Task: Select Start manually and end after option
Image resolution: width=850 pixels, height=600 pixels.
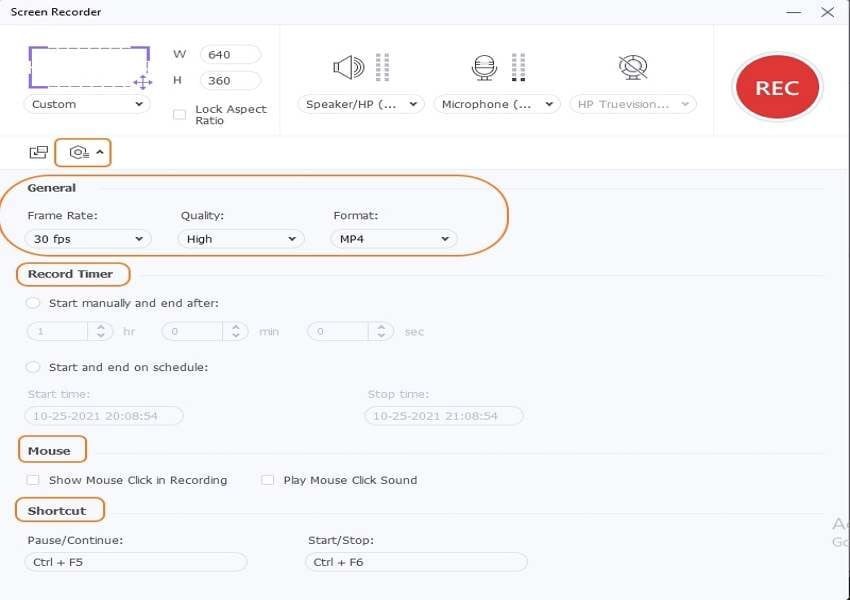Action: click(x=33, y=303)
